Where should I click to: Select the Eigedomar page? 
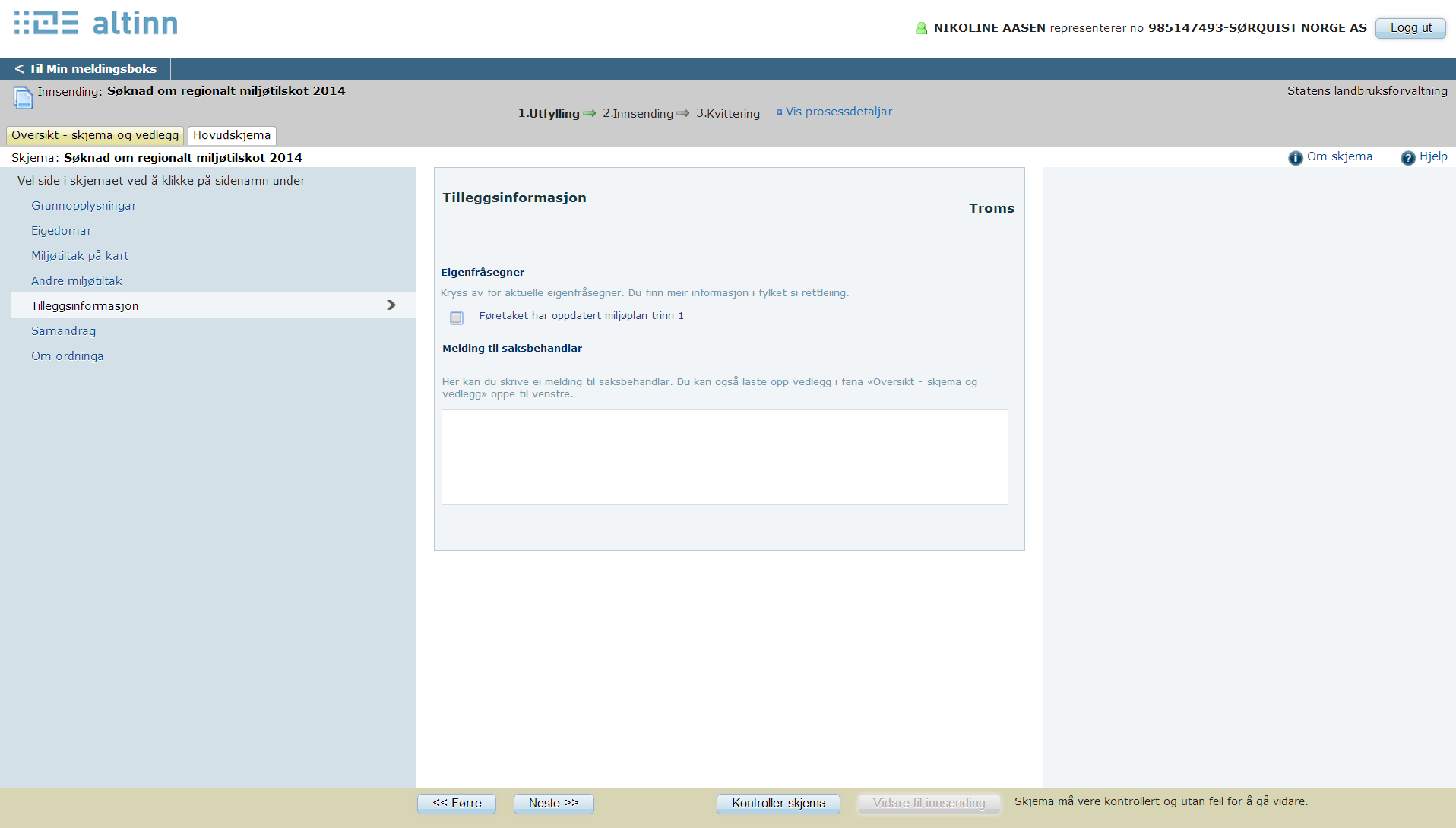point(61,230)
